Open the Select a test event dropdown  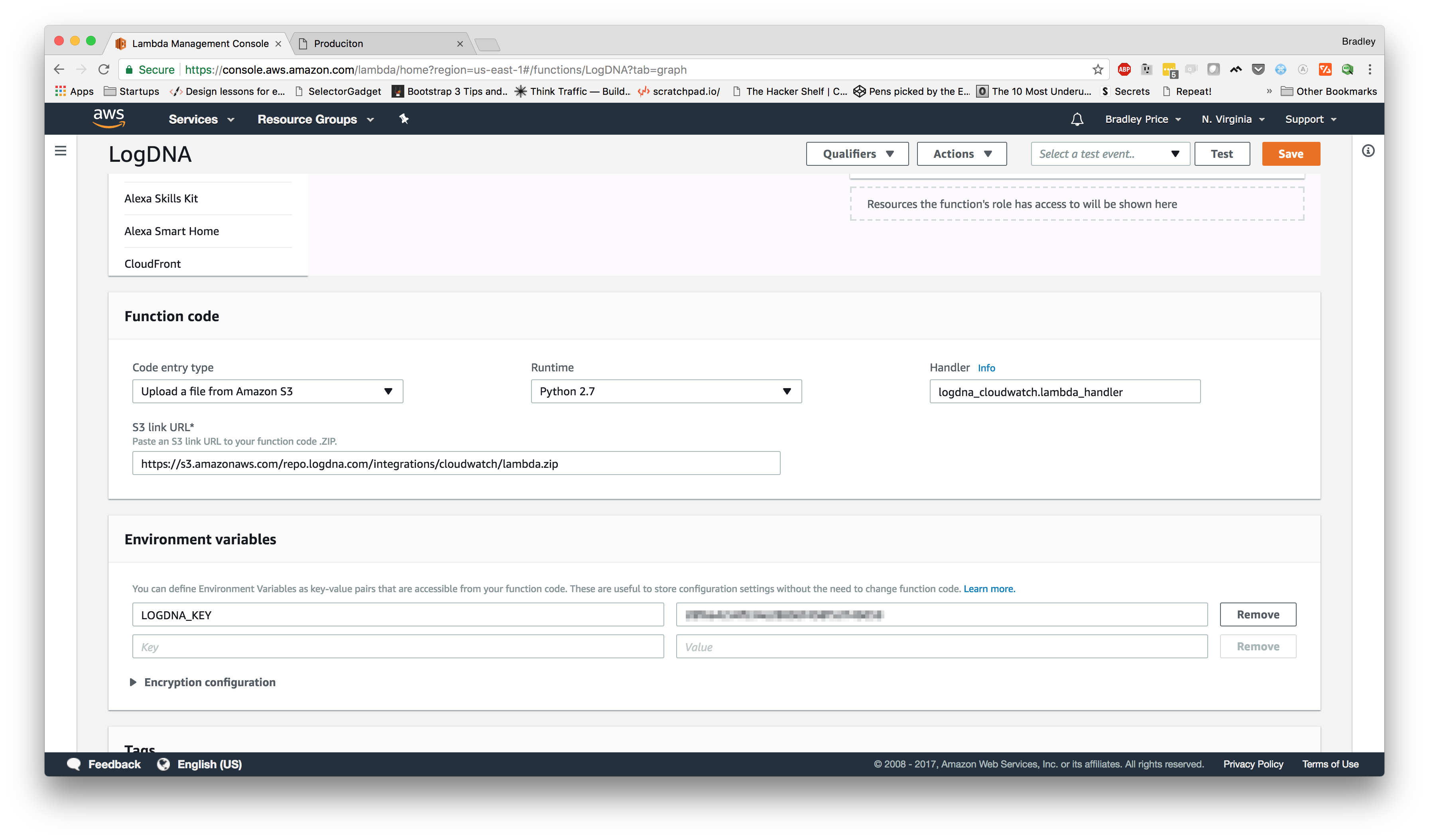click(x=1110, y=153)
